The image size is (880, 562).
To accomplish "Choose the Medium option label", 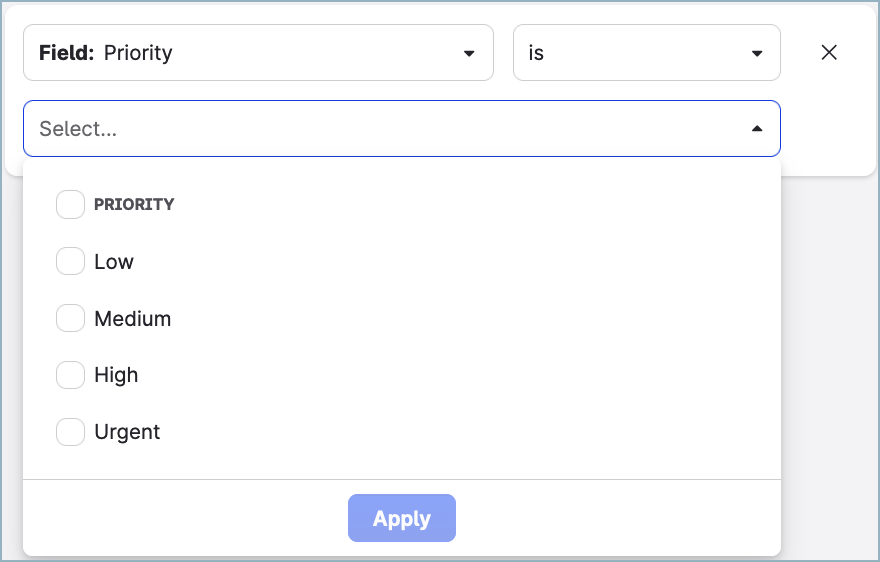I will point(133,319).
